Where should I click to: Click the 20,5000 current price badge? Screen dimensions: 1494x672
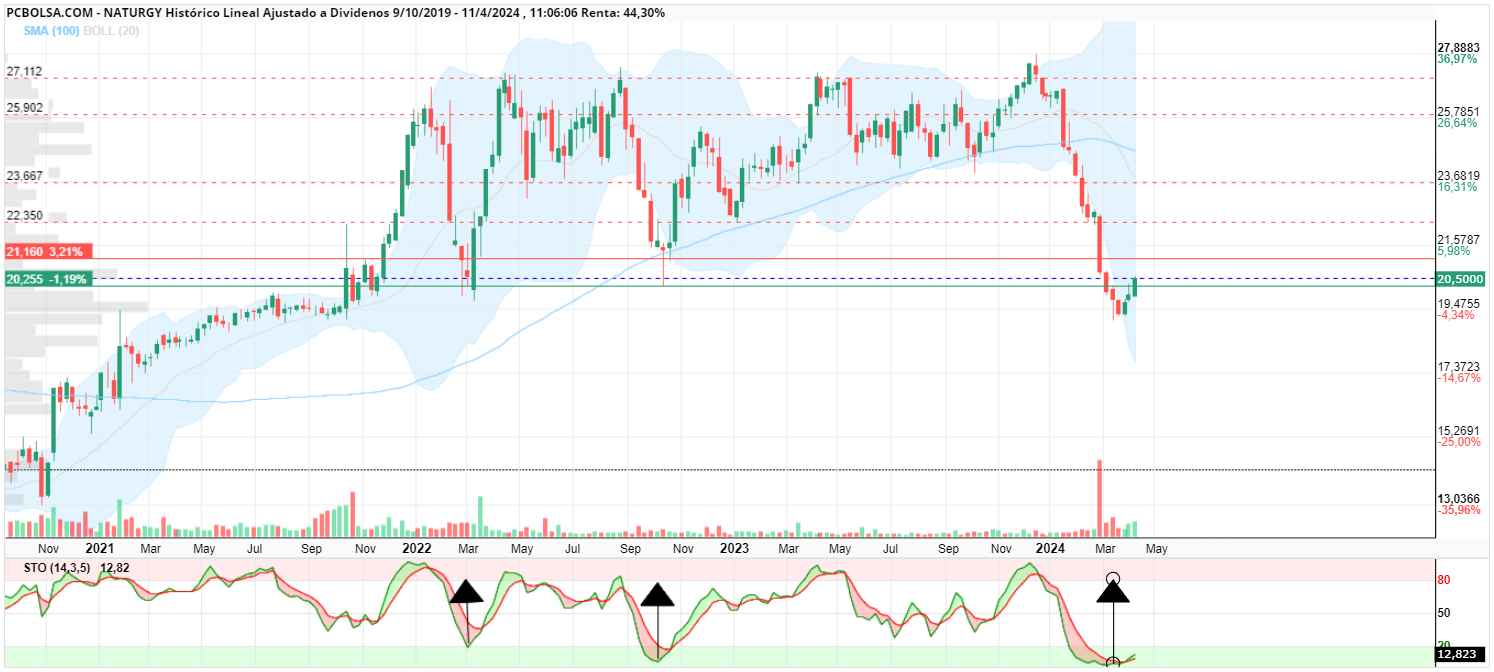(x=1460, y=278)
